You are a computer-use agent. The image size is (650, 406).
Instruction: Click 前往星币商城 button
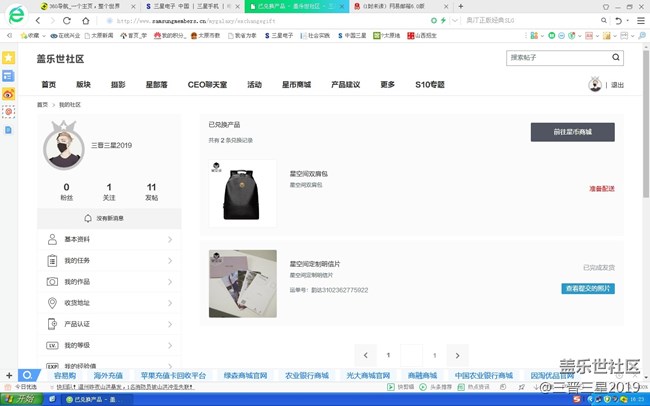(572, 132)
